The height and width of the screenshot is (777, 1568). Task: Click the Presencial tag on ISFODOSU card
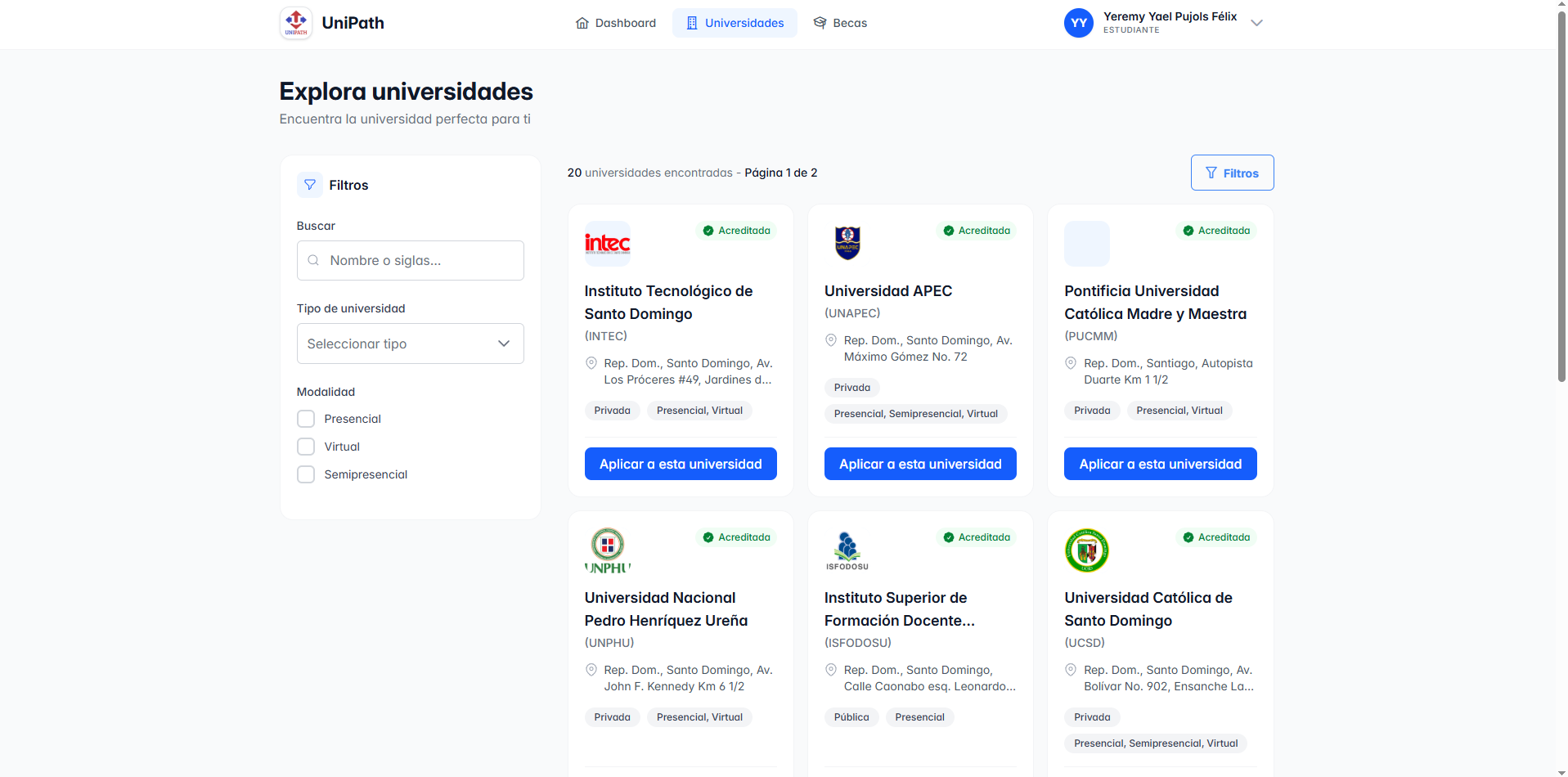pos(919,717)
